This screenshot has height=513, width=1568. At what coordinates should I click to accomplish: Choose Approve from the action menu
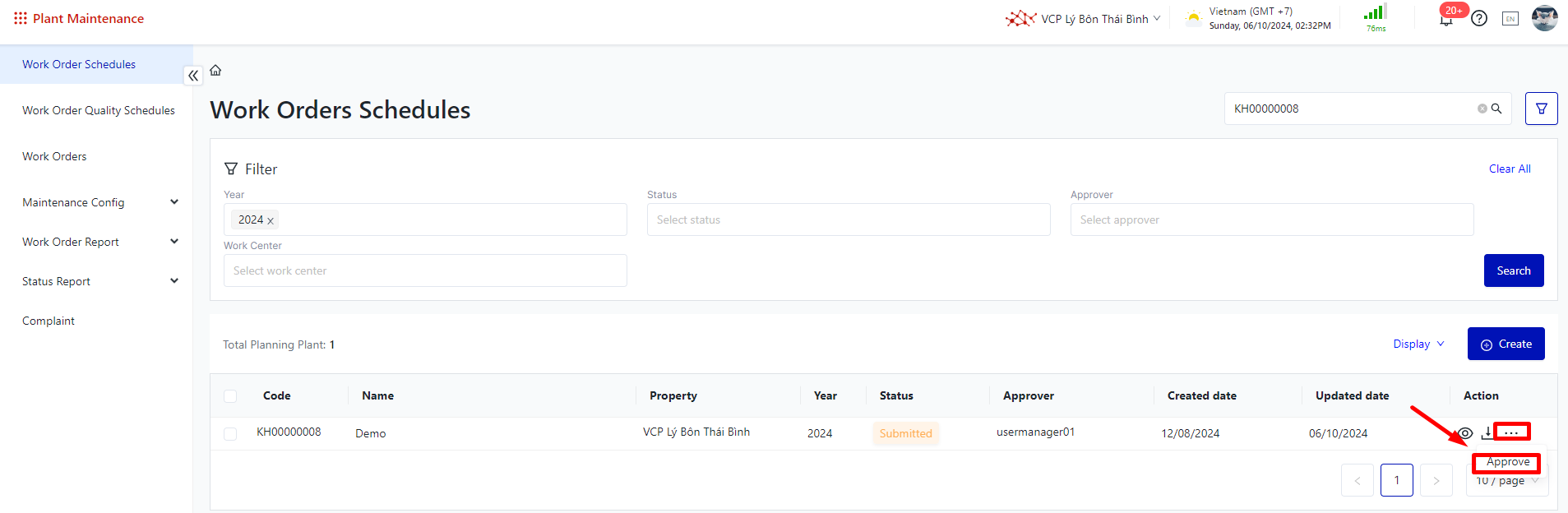tap(1507, 462)
